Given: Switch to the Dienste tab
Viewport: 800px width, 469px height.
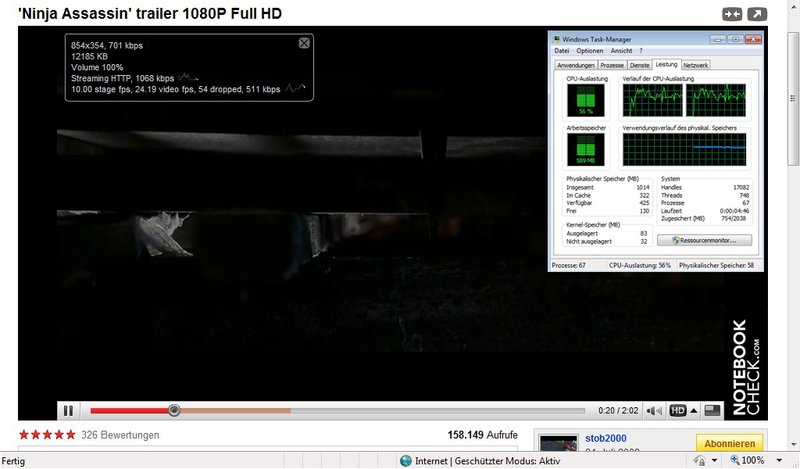Looking at the screenshot, I should pyautogui.click(x=639, y=65).
